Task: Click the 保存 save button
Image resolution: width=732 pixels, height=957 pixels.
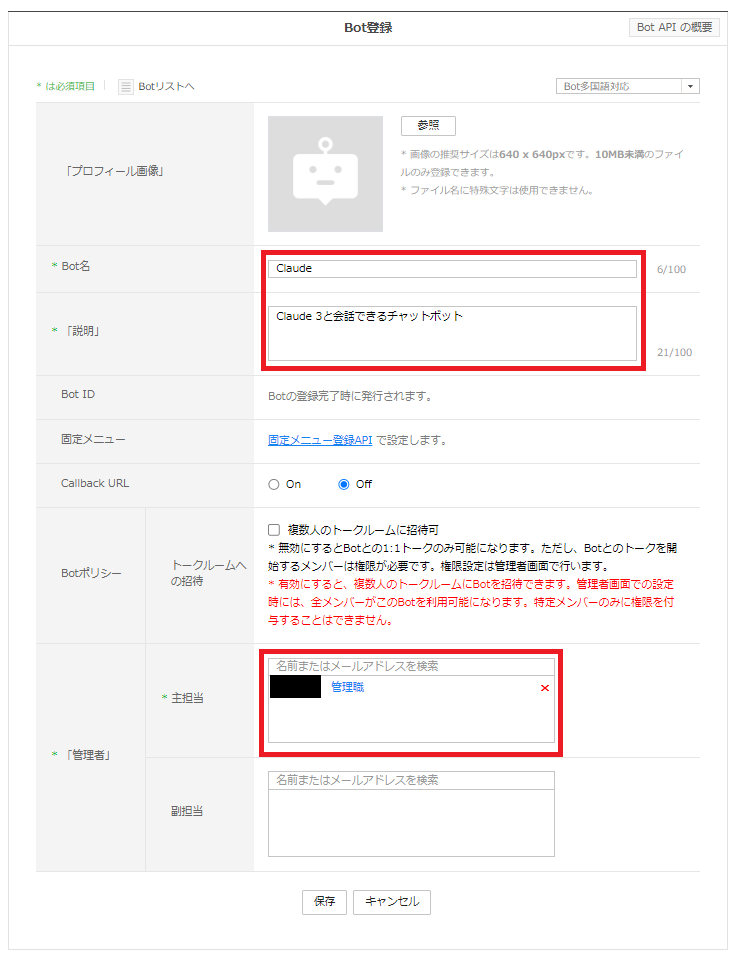Action: point(324,901)
